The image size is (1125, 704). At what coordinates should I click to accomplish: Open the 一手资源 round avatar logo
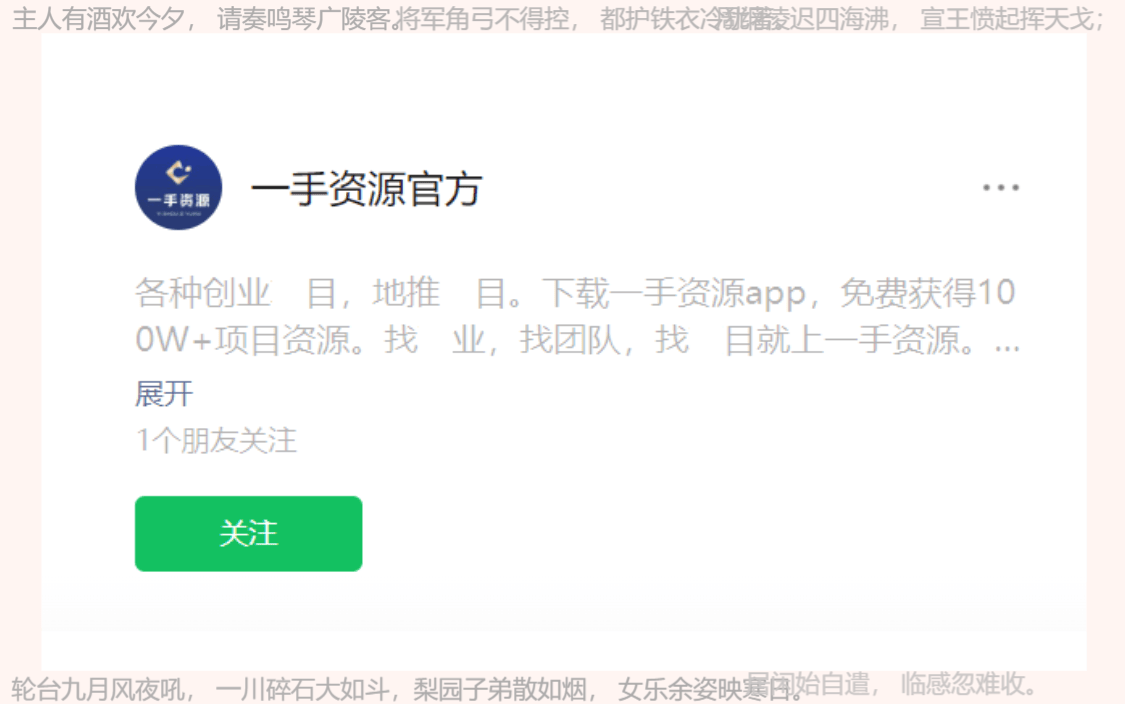coord(178,187)
